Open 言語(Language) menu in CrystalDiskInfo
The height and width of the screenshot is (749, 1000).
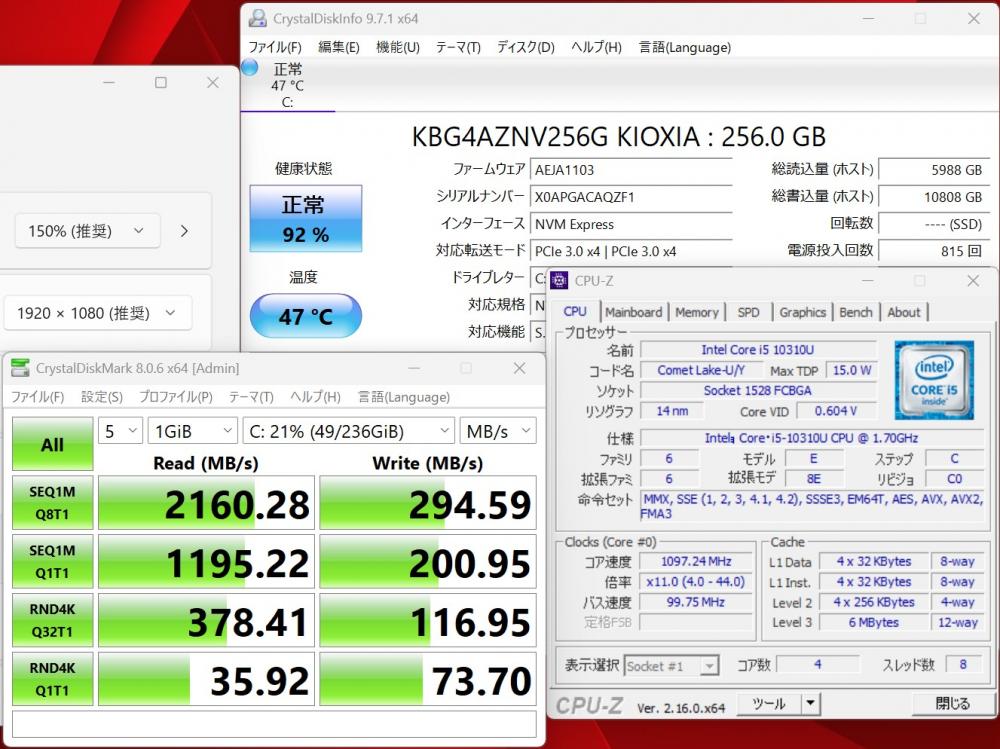pos(685,47)
